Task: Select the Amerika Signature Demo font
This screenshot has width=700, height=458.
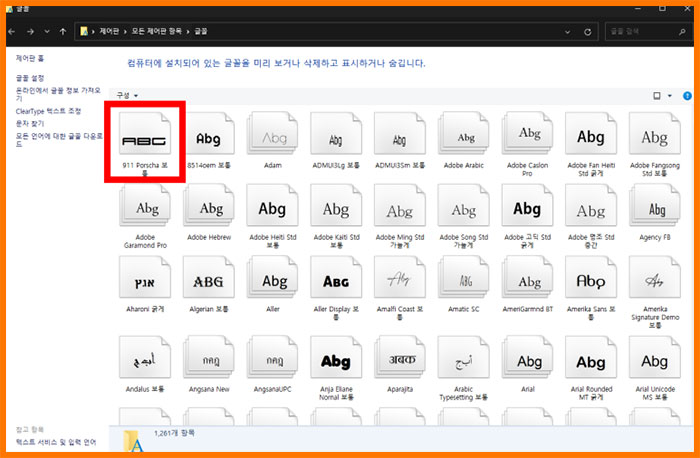Action: coord(655,278)
